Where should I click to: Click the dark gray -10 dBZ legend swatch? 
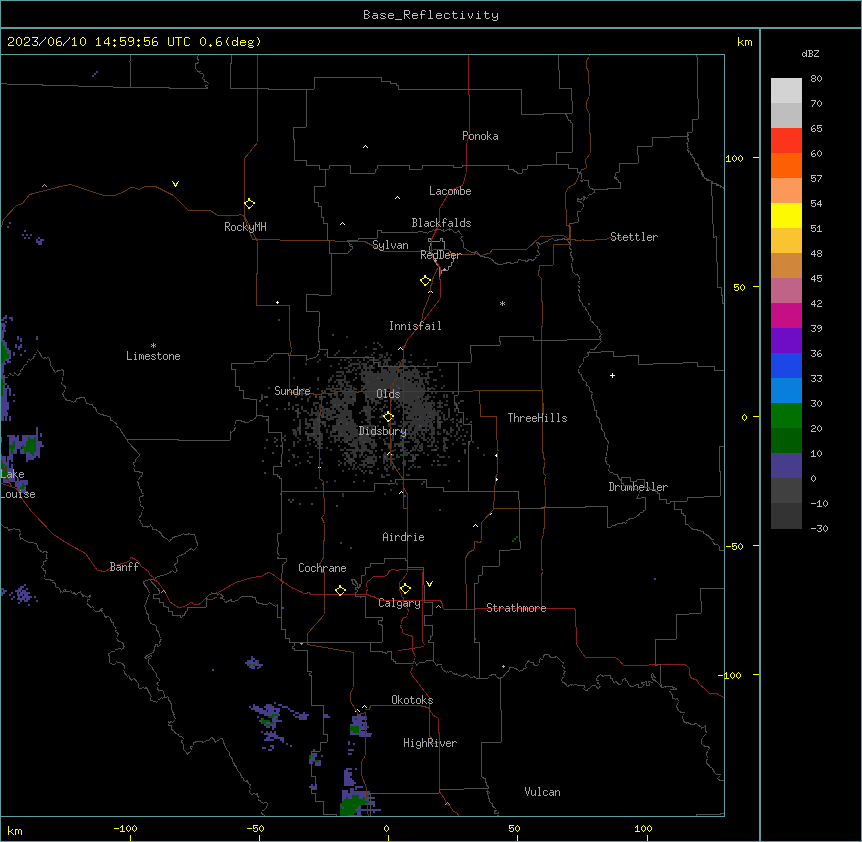click(786, 516)
